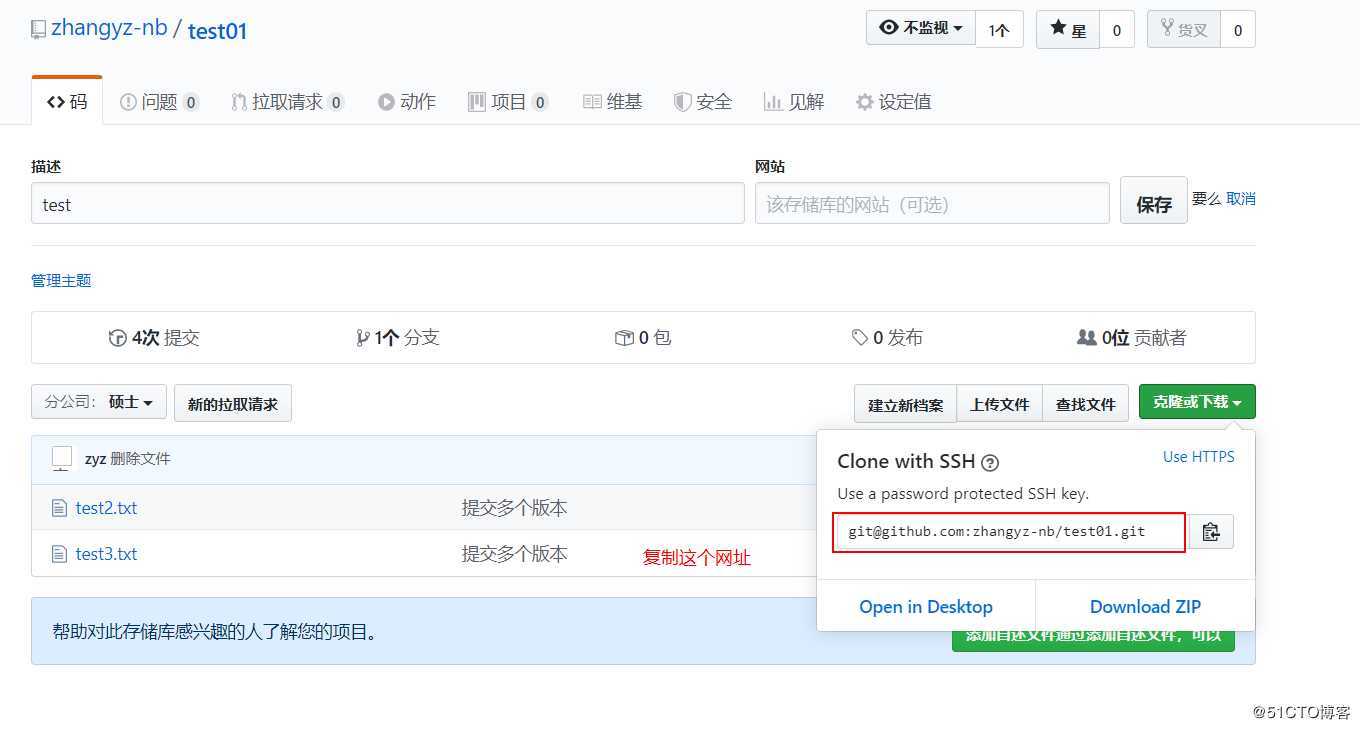Open the 管理主题 manage topics link
This screenshot has height=729, width=1360.
(61, 280)
